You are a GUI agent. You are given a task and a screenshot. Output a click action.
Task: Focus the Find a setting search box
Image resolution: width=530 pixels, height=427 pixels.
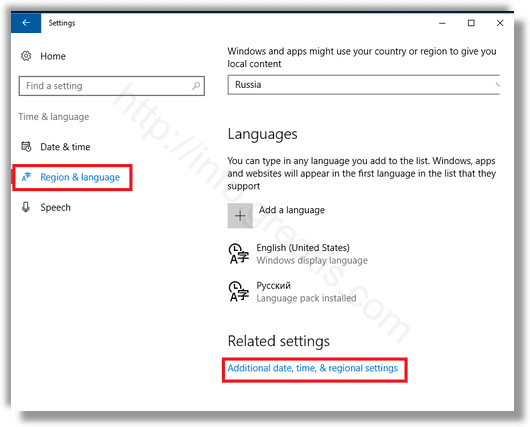tap(112, 86)
